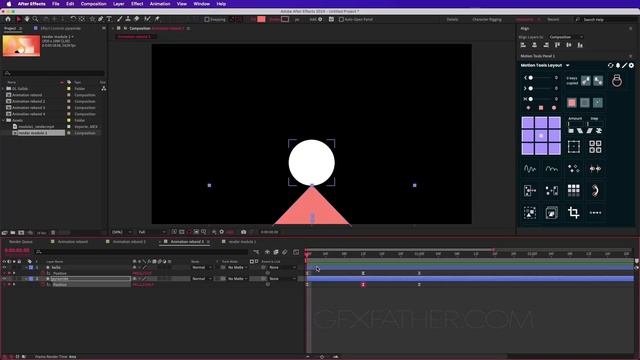Image resolution: width=640 pixels, height=360 pixels.
Task: Collapse the Assets folder in Project panel
Action: pos(3,120)
